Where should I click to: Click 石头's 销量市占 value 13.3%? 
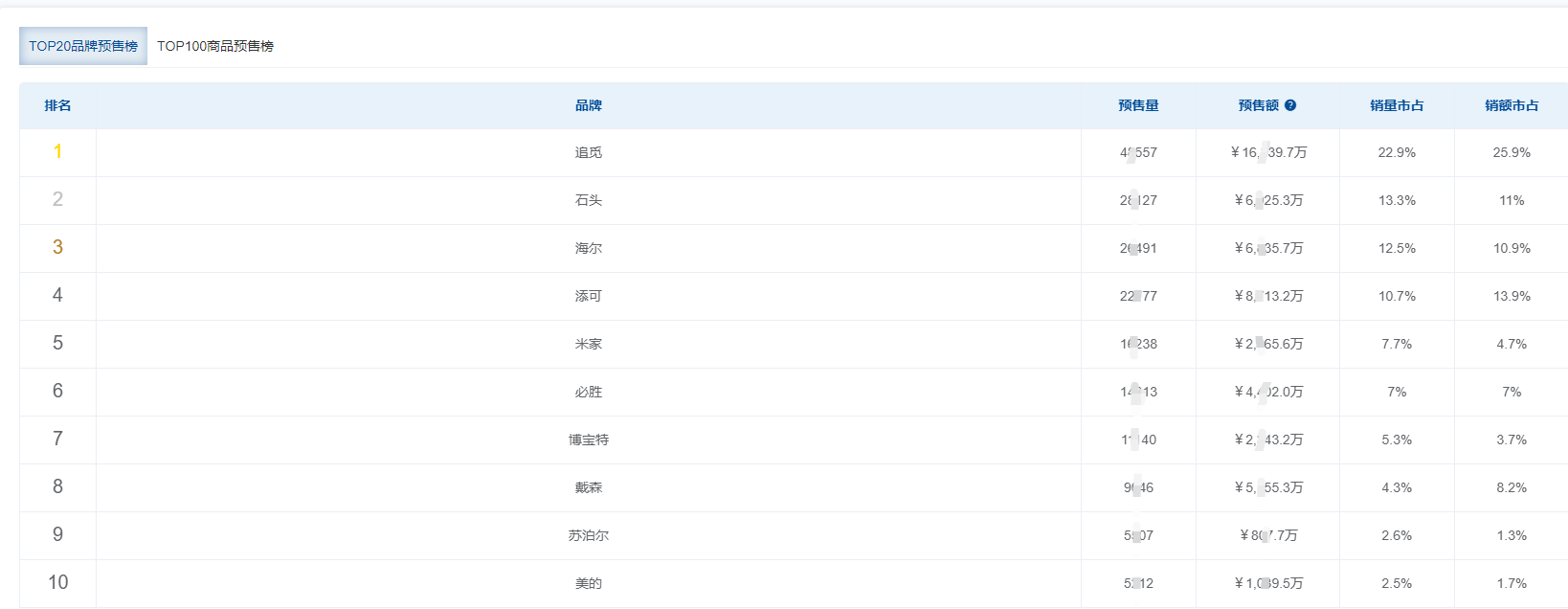[x=1397, y=200]
